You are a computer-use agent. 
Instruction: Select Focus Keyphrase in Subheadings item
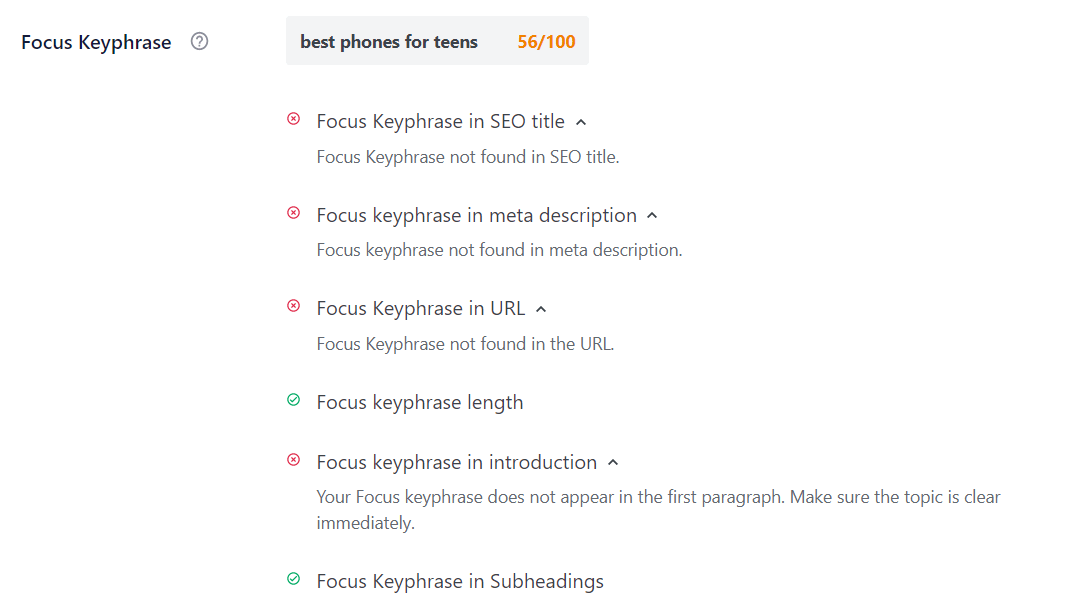click(460, 580)
